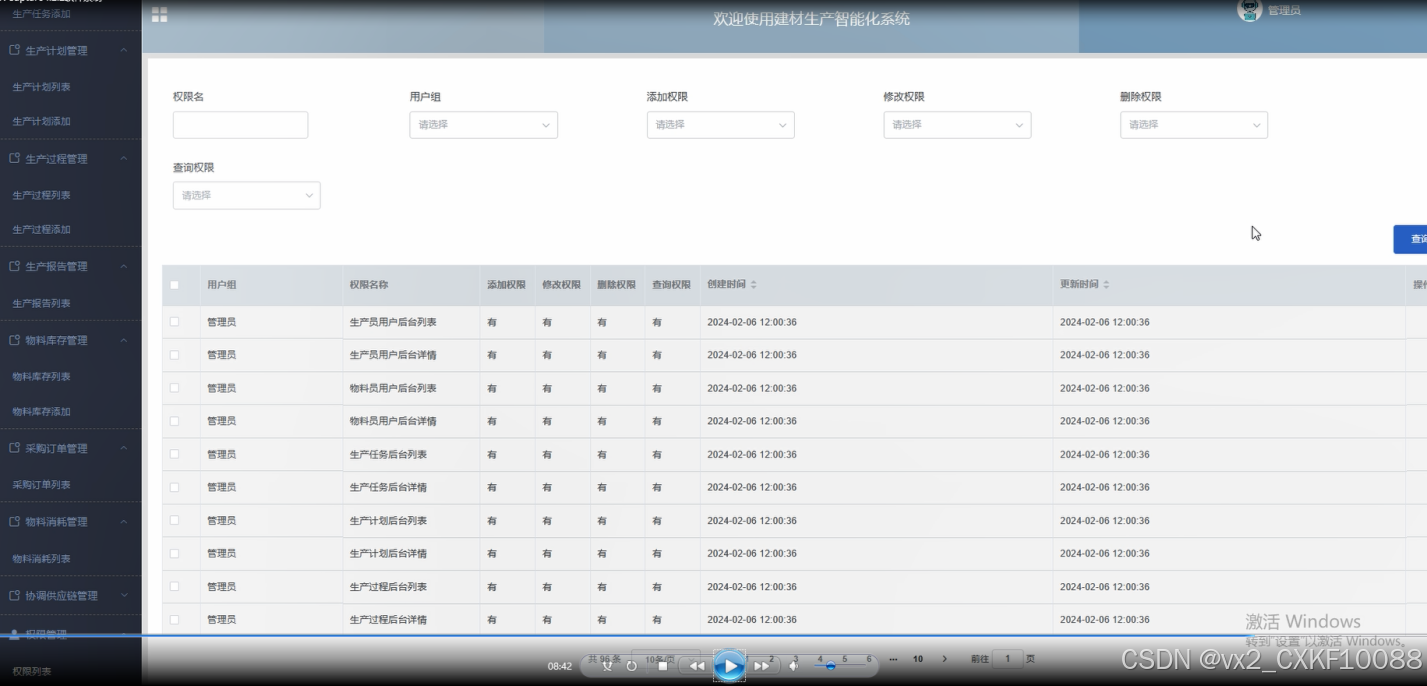
Task: Open 物料库存列表 in sidebar
Action: point(41,377)
